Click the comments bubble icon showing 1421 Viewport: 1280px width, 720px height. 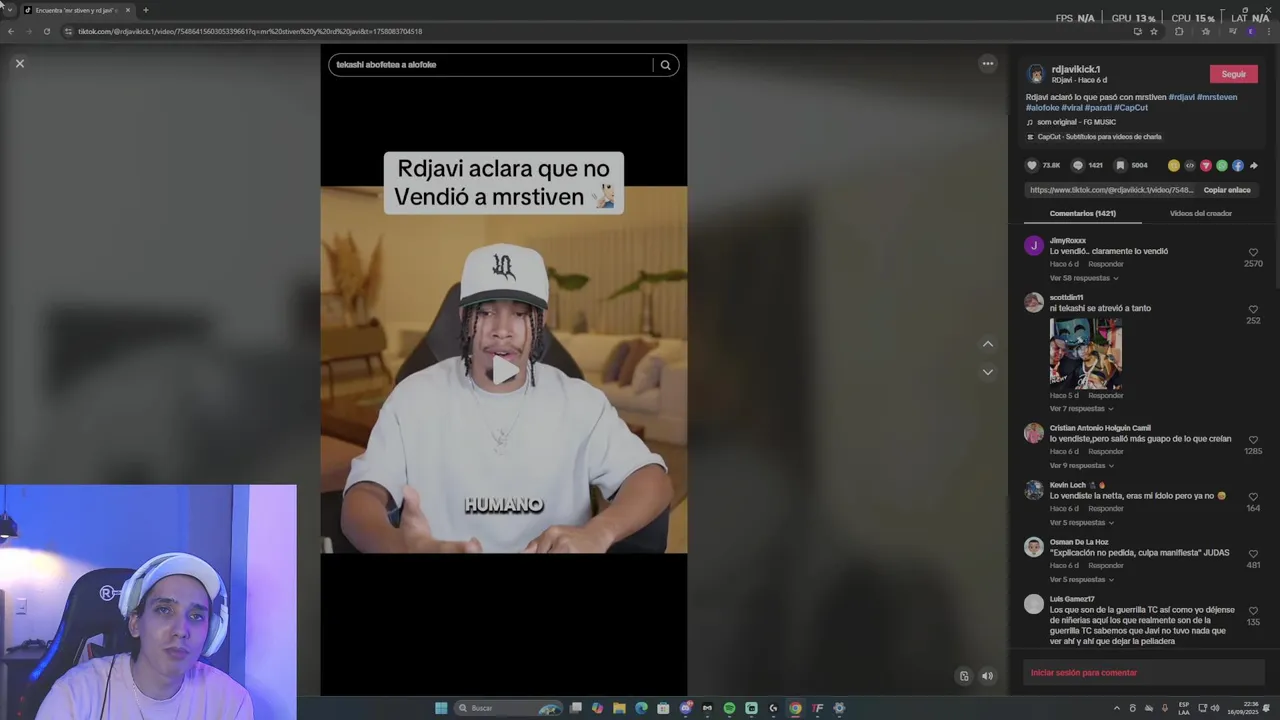pyautogui.click(x=1077, y=166)
